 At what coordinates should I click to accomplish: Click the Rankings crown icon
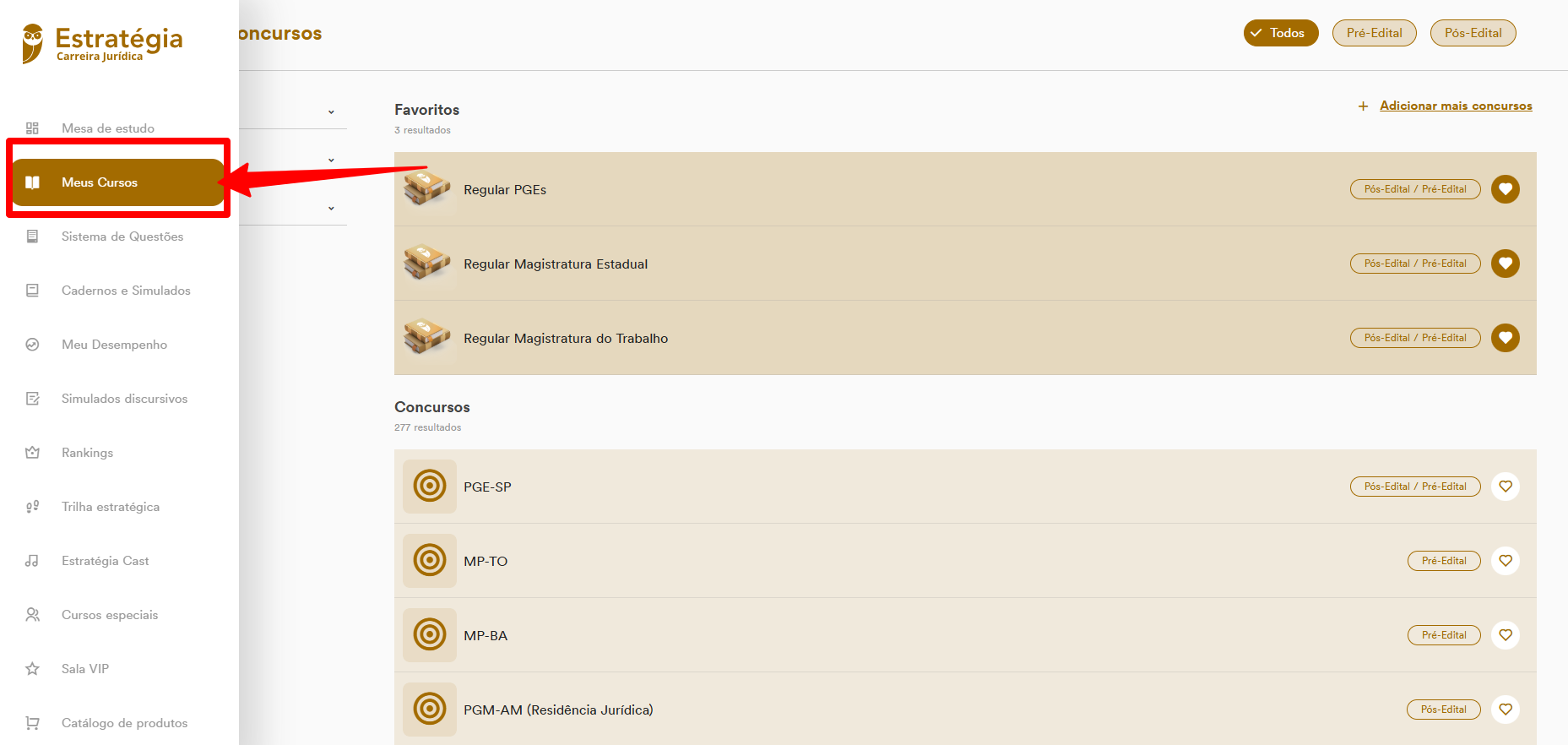point(32,453)
